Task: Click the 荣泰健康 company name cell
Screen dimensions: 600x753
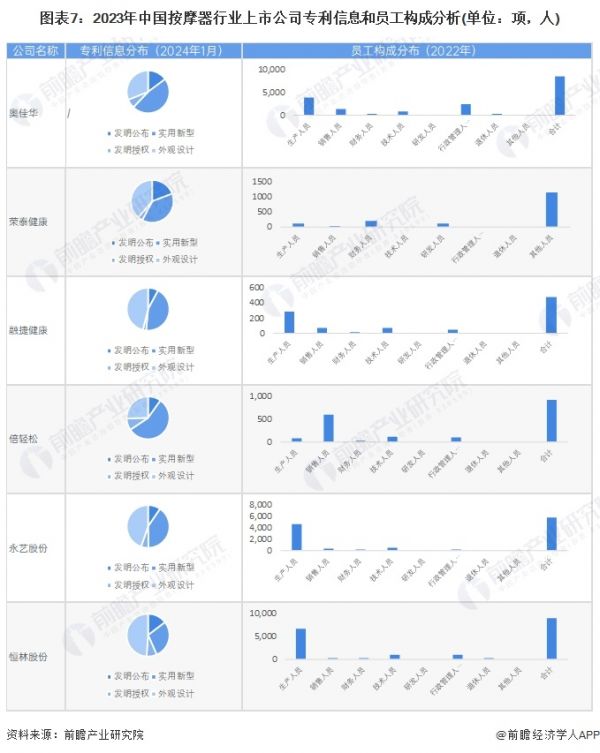Action: pos(33,221)
